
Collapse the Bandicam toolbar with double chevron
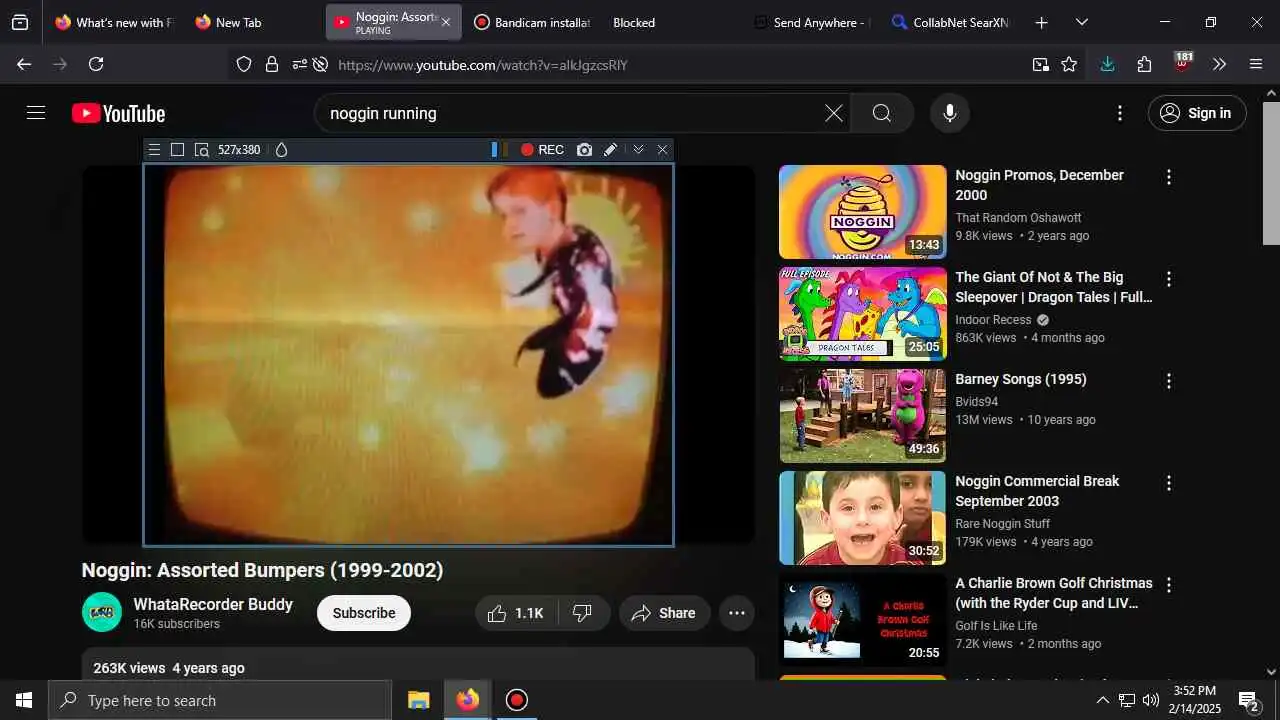638,150
